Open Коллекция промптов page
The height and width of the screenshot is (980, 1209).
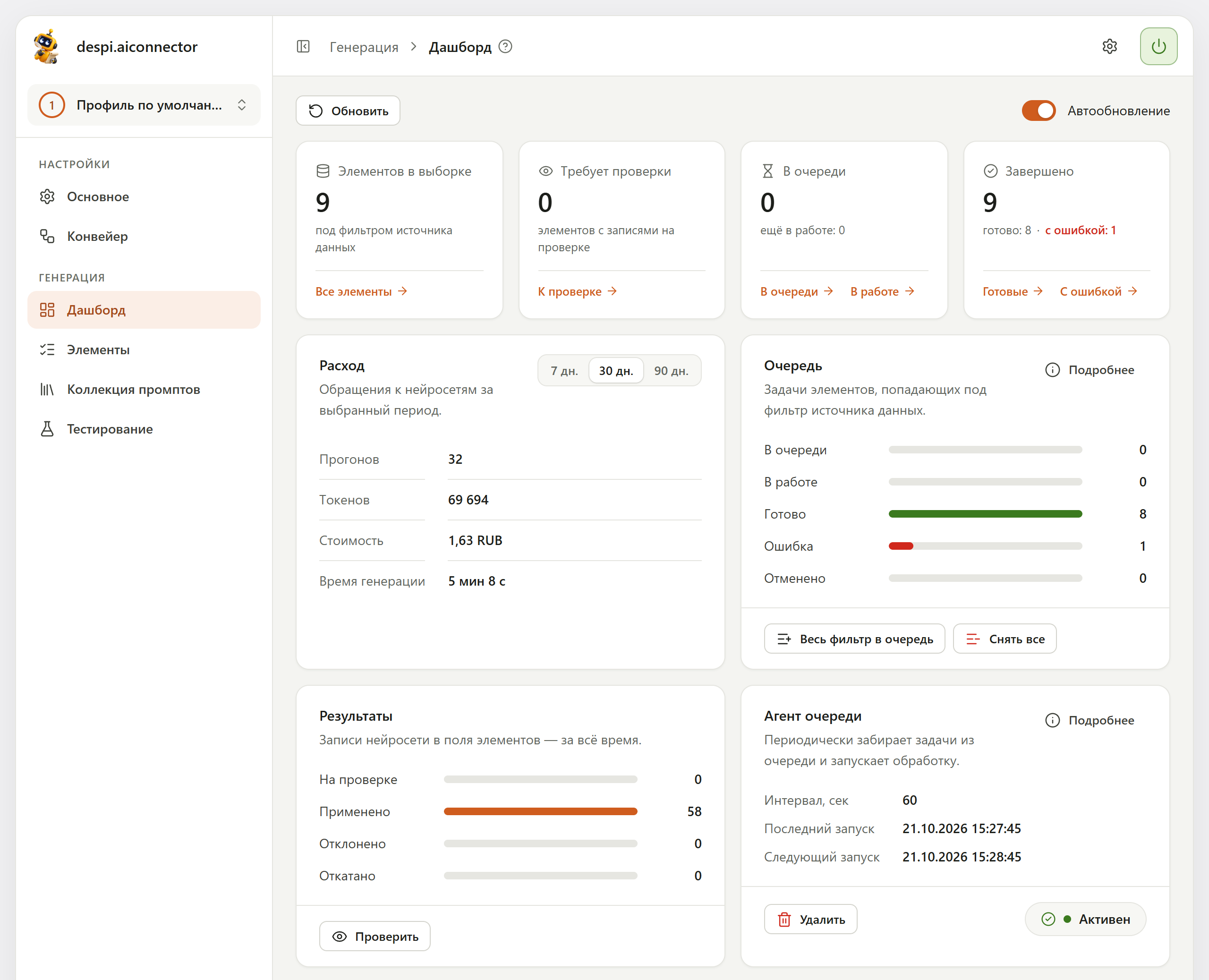[144, 389]
